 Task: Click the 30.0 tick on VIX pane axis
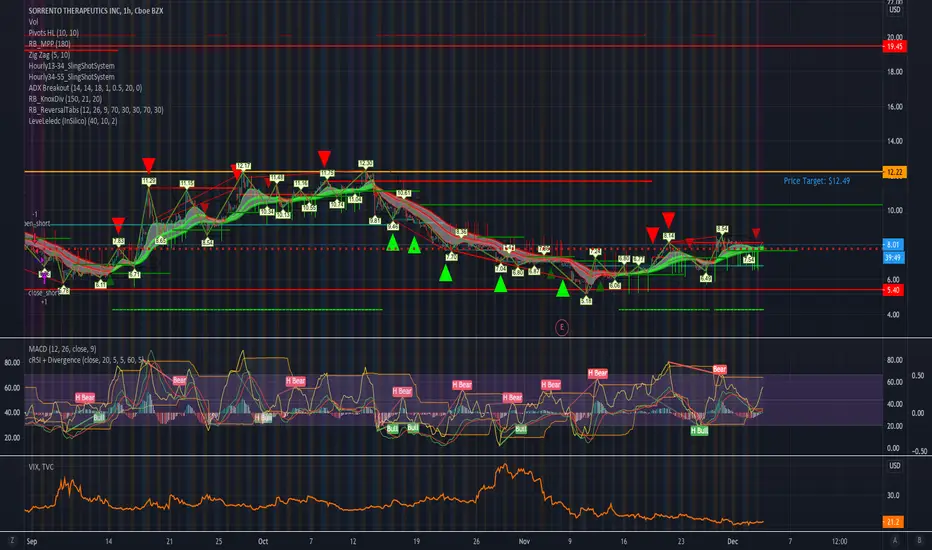(x=893, y=495)
